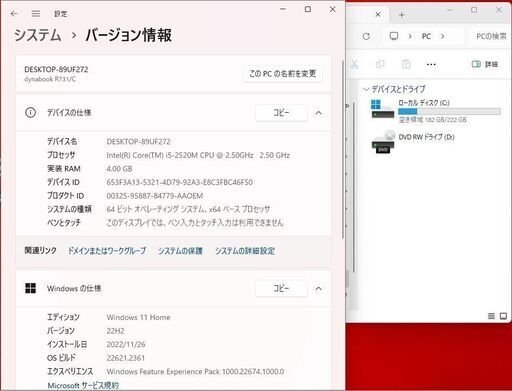Click the monitor icon in the Explorer address bar

point(394,36)
